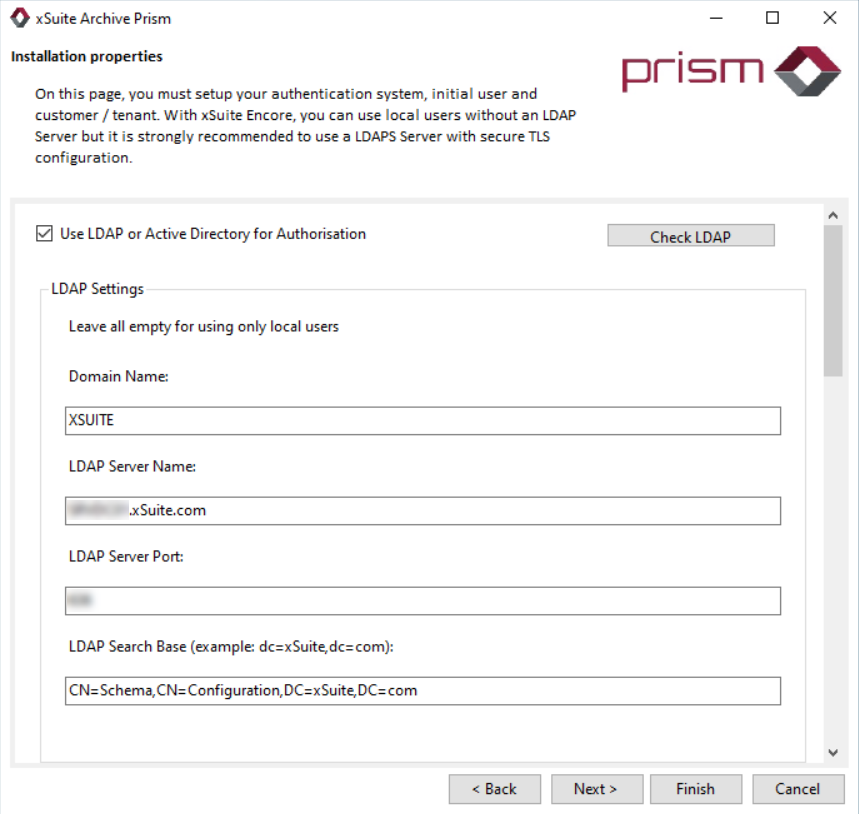The height and width of the screenshot is (814, 859).
Task: Close the xSuite Archive Prism installer
Action: (830, 18)
